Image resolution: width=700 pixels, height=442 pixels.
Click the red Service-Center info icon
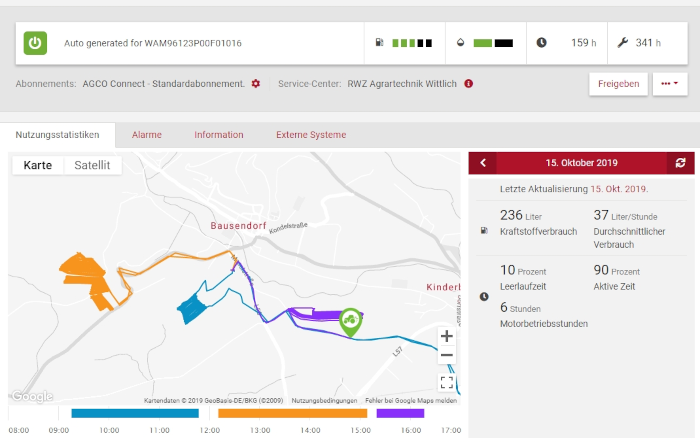(x=469, y=83)
